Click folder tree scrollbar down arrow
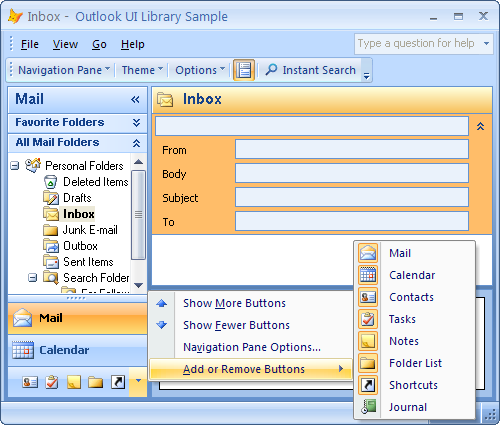This screenshot has width=500, height=425. [138, 285]
